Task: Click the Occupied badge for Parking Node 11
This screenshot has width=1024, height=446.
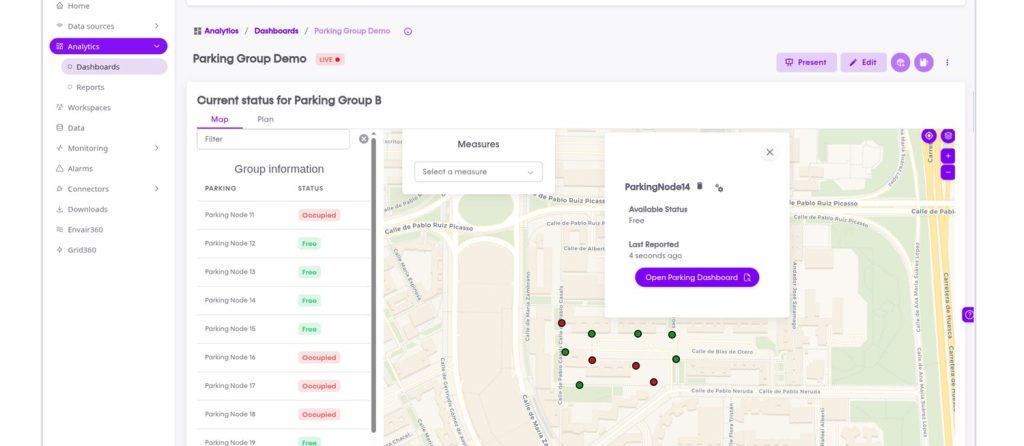Action: point(319,215)
